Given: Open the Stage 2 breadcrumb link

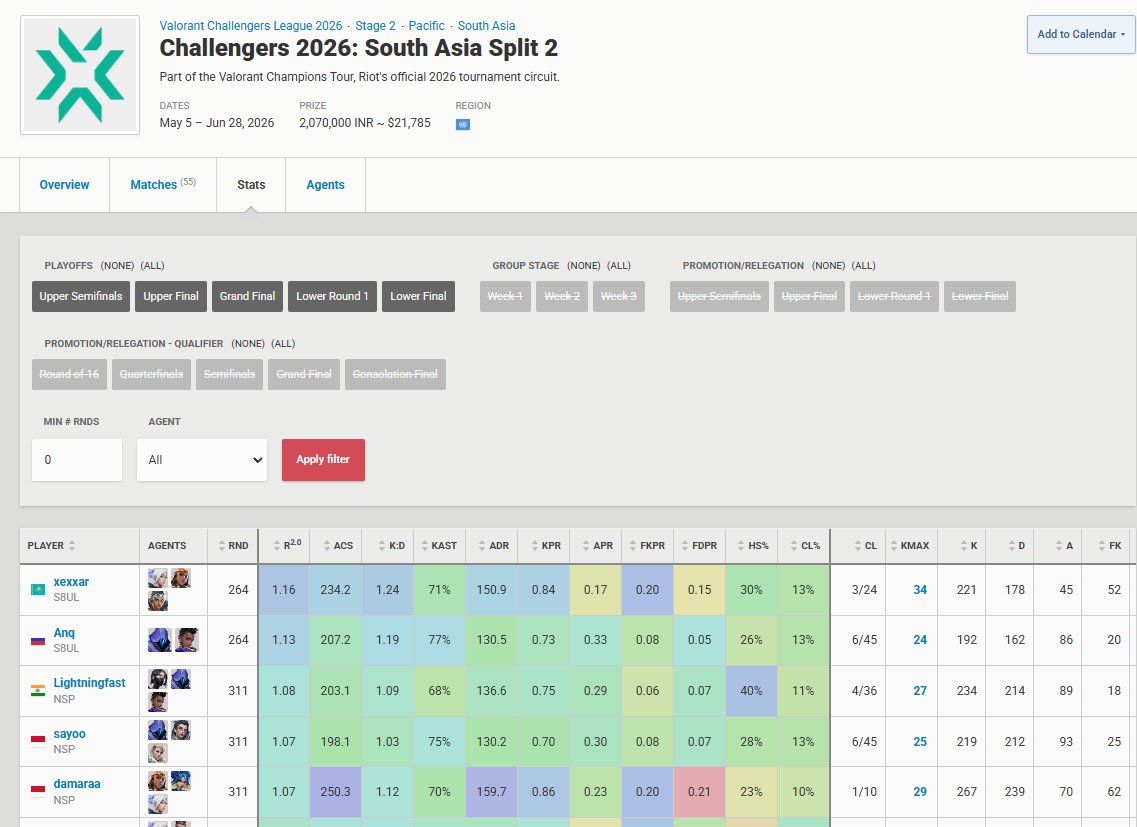Looking at the screenshot, I should click(x=376, y=25).
